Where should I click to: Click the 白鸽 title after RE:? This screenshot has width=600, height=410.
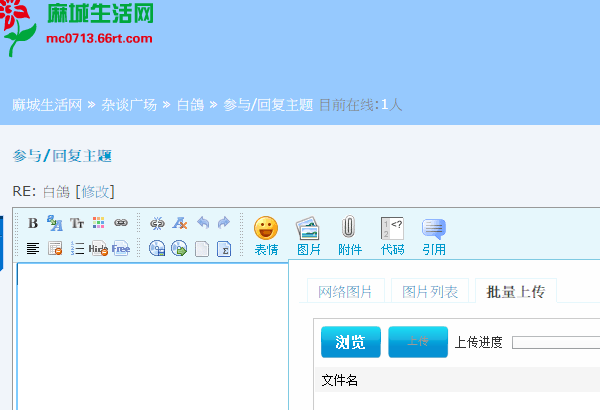(x=56, y=191)
